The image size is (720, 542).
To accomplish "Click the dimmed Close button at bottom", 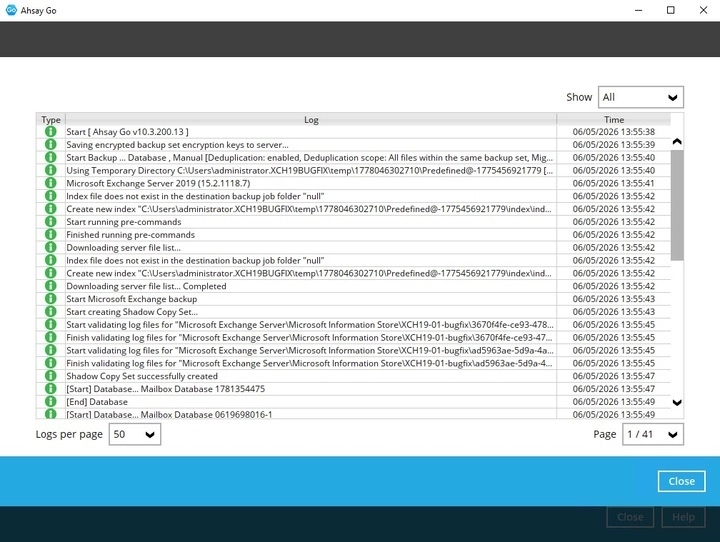I will 630,517.
